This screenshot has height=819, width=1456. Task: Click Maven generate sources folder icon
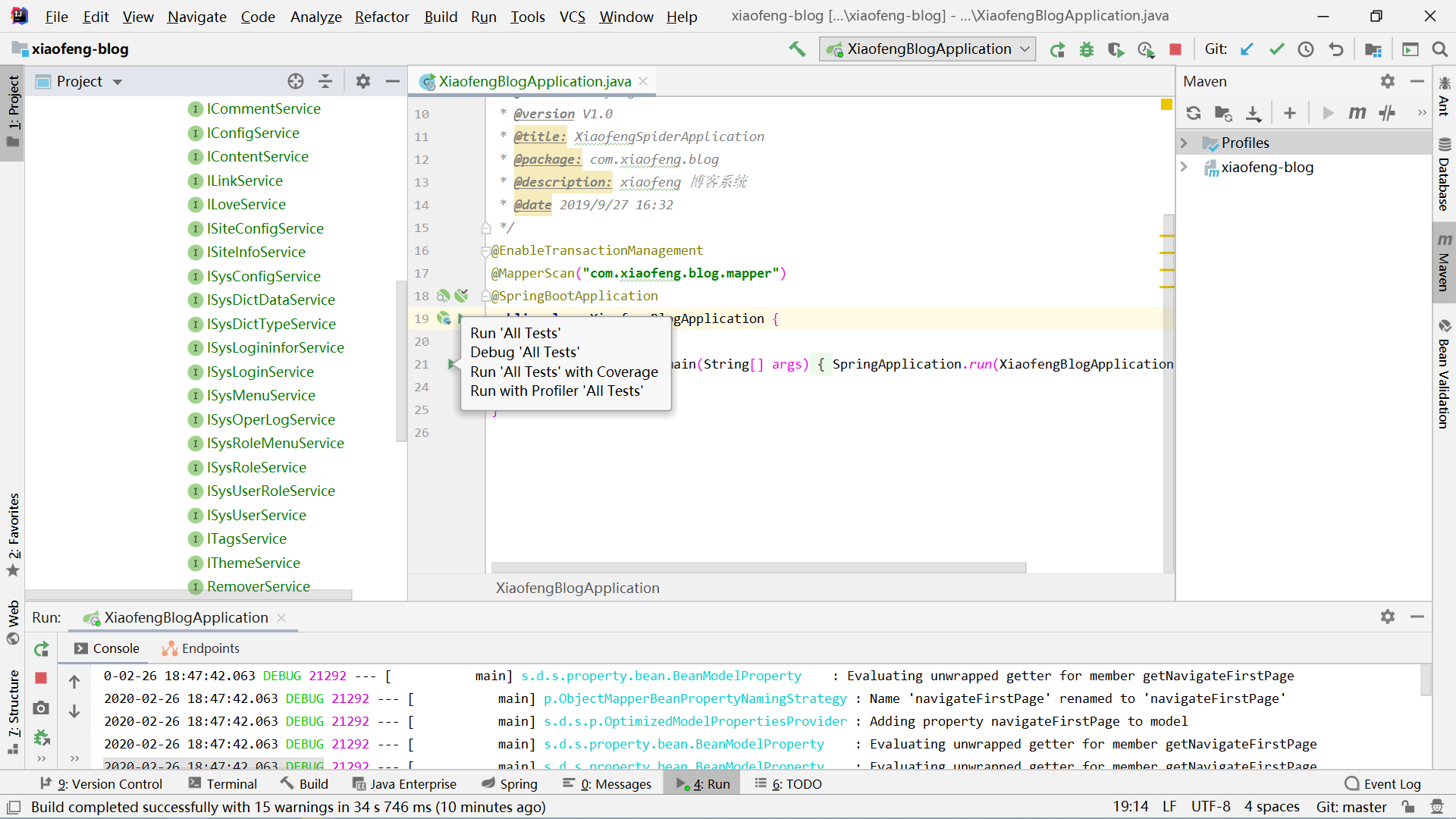(1223, 113)
